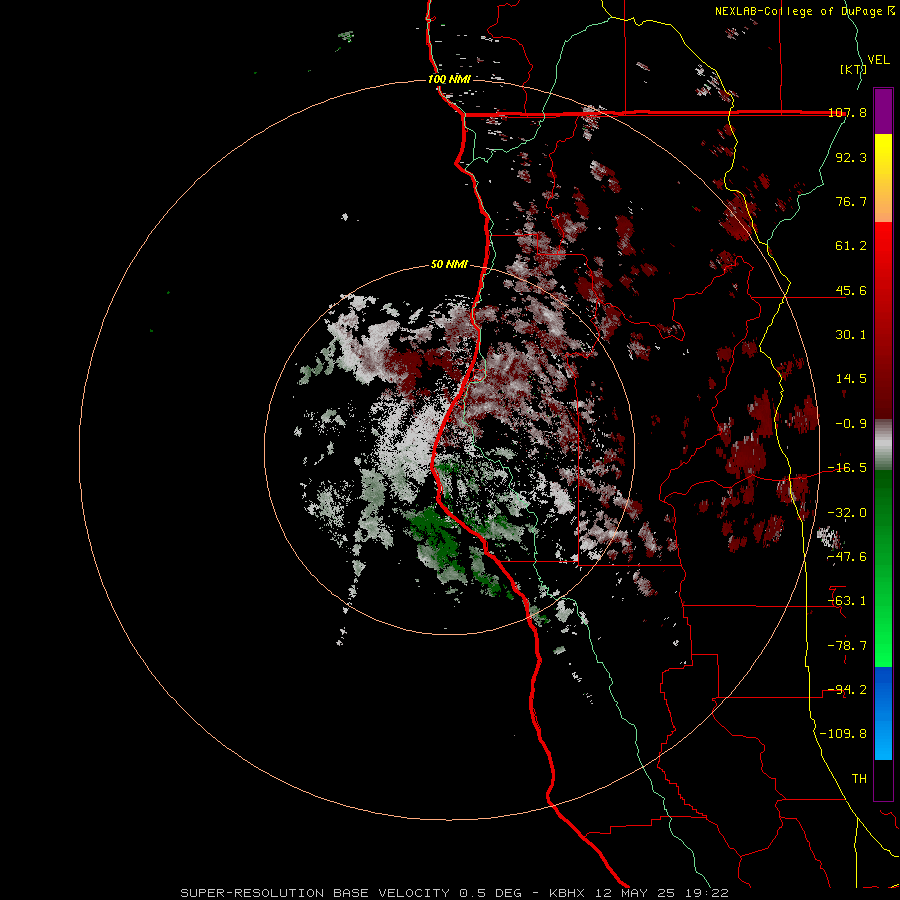900x900 pixels.
Task: Click the 100 NMI range ring label
Action: [449, 79]
